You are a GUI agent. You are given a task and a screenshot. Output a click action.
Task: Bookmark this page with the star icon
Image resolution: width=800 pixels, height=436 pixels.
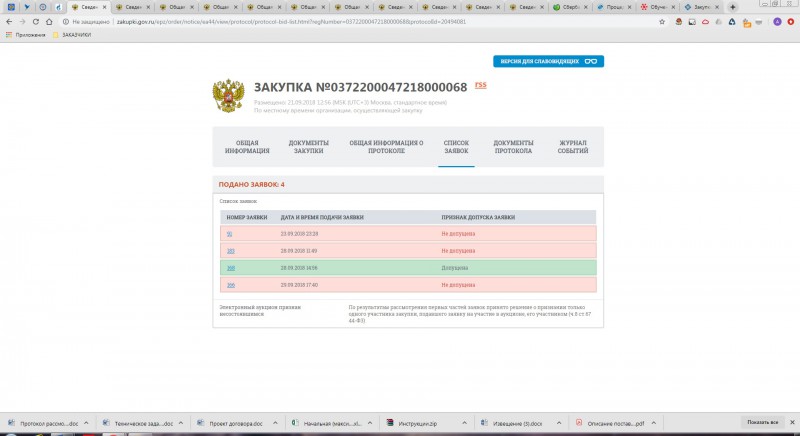point(662,22)
